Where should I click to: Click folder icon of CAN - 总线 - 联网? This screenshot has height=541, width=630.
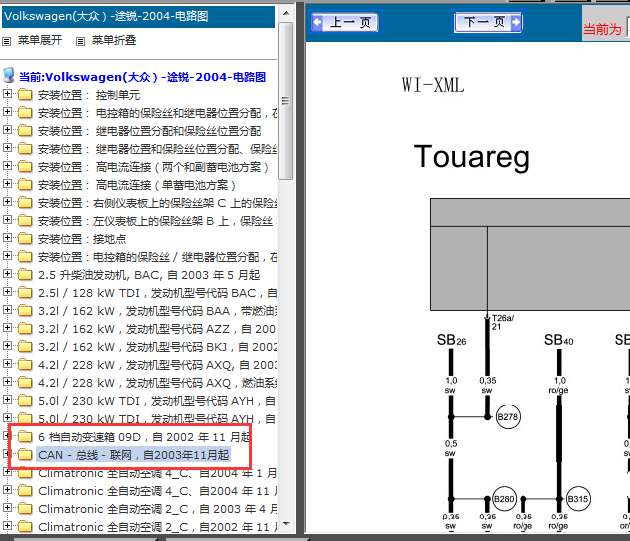25,455
